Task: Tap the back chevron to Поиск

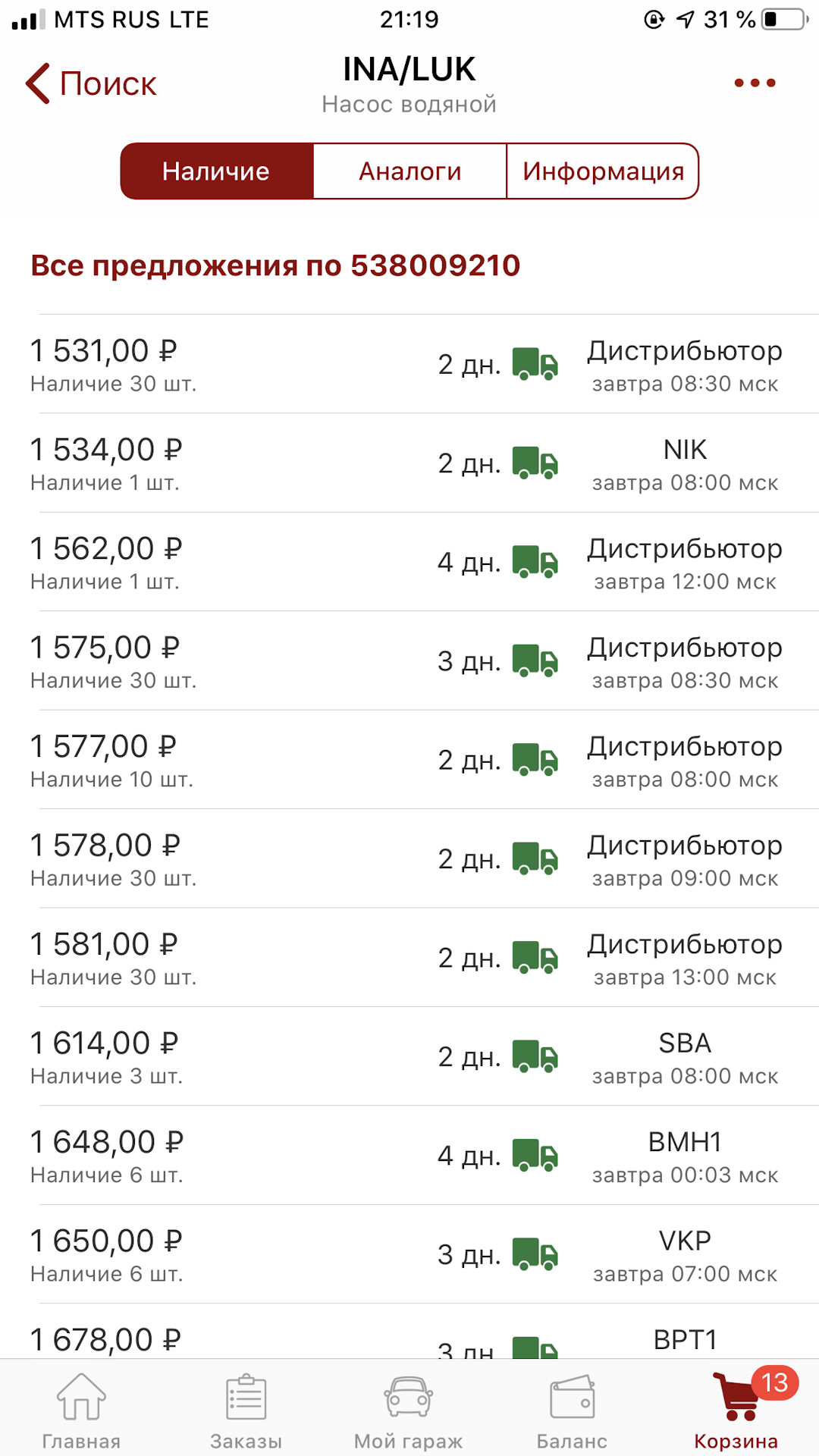Action: click(38, 83)
